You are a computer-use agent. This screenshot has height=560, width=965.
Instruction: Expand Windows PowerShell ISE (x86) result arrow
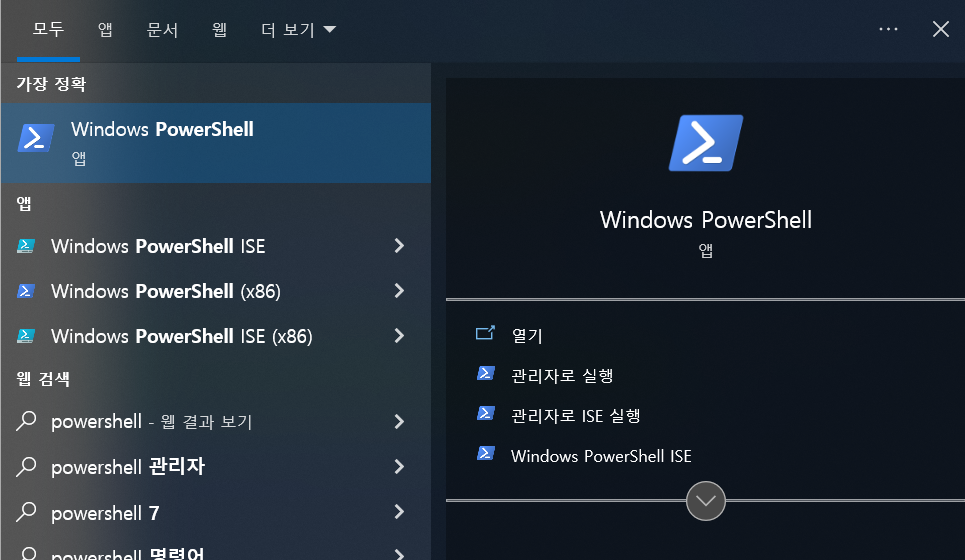[x=399, y=336]
